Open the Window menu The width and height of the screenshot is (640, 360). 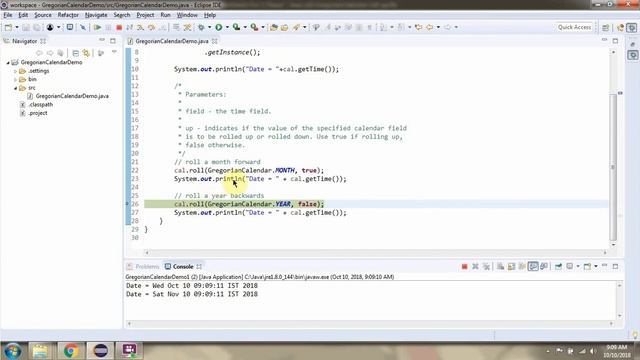(x=187, y=15)
